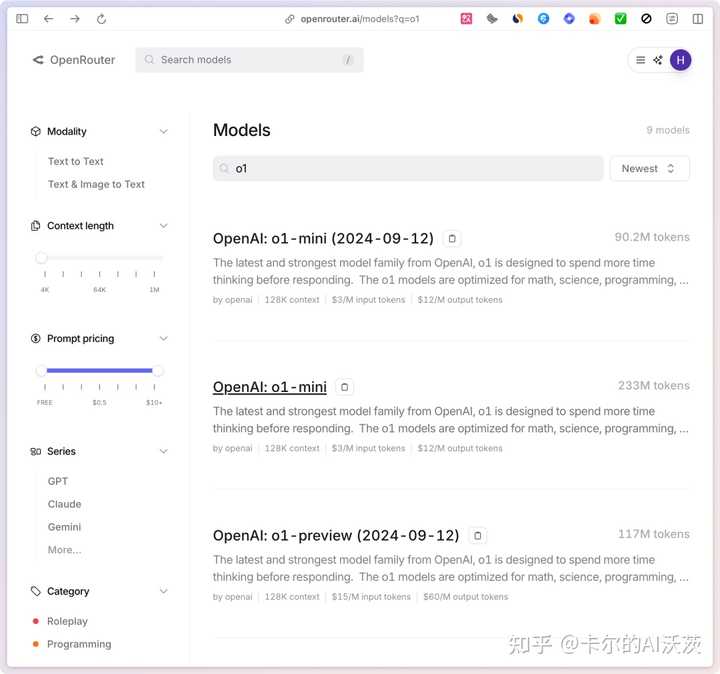Toggle the browser sidebar icon
This screenshot has width=720, height=674.
coord(22,19)
